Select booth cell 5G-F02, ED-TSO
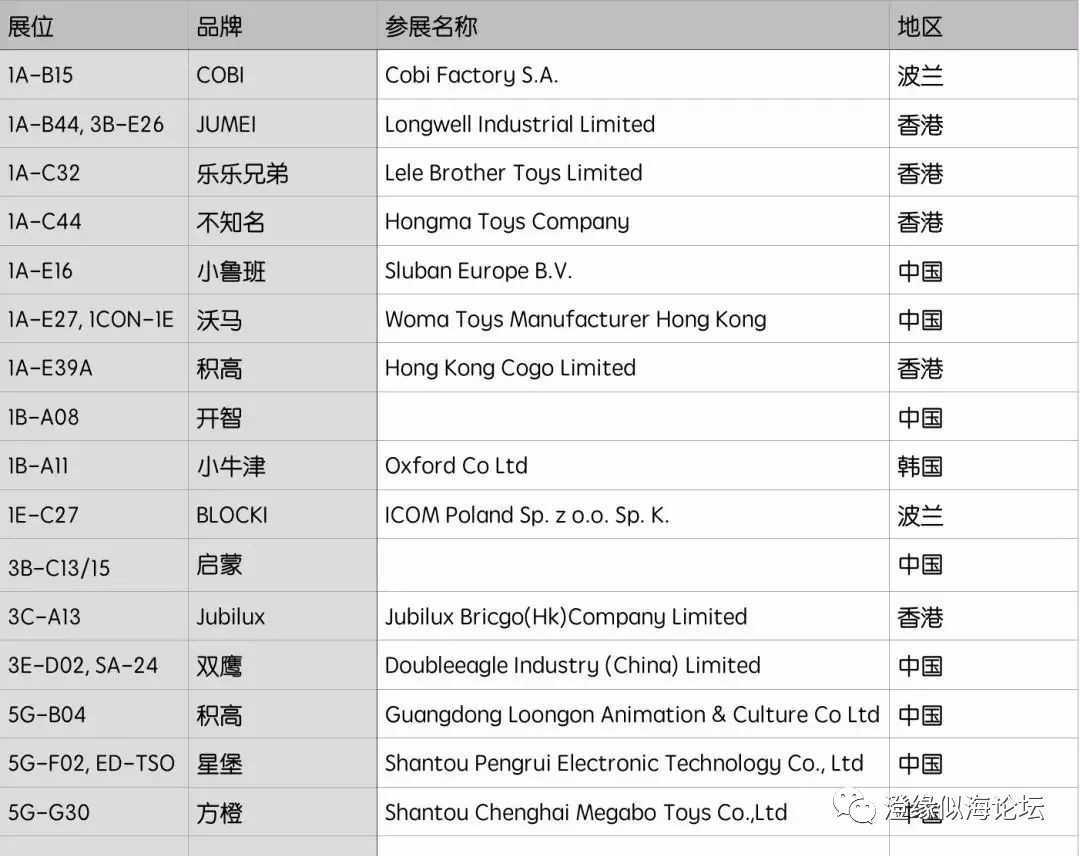Screen dimensions: 1080x856 [92, 764]
